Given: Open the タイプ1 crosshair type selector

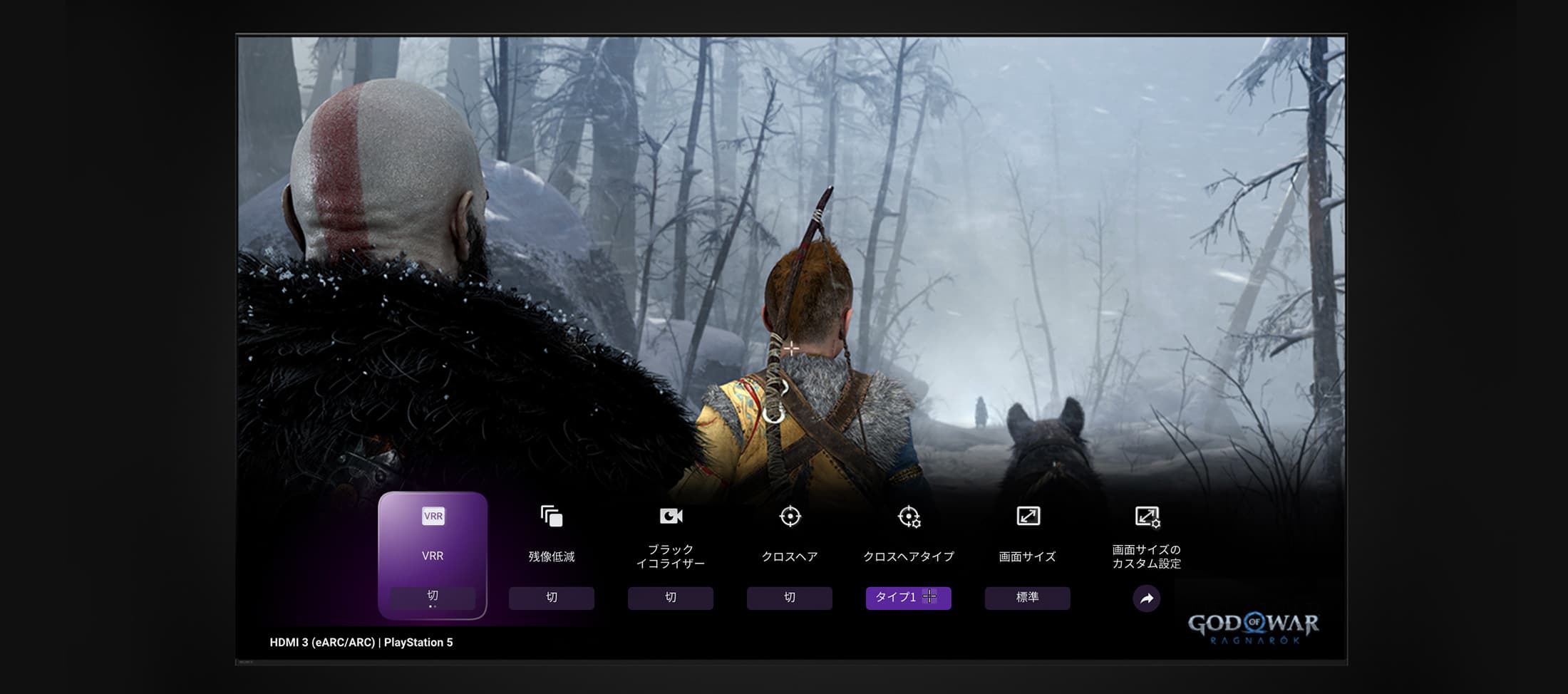Looking at the screenshot, I should click(908, 598).
